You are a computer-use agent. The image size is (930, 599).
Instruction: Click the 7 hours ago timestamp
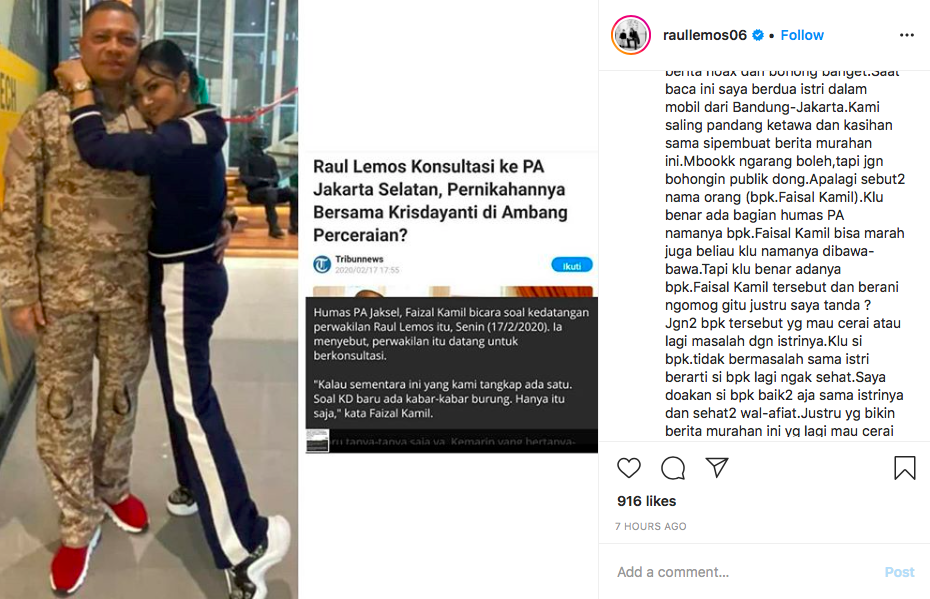[651, 526]
